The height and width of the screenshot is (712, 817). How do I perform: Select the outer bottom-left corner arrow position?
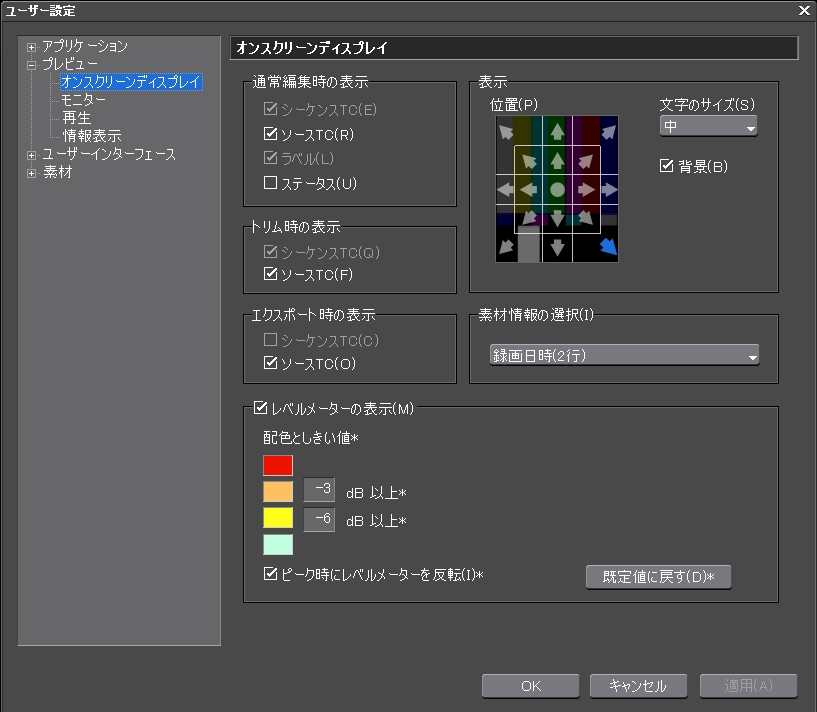[506, 246]
